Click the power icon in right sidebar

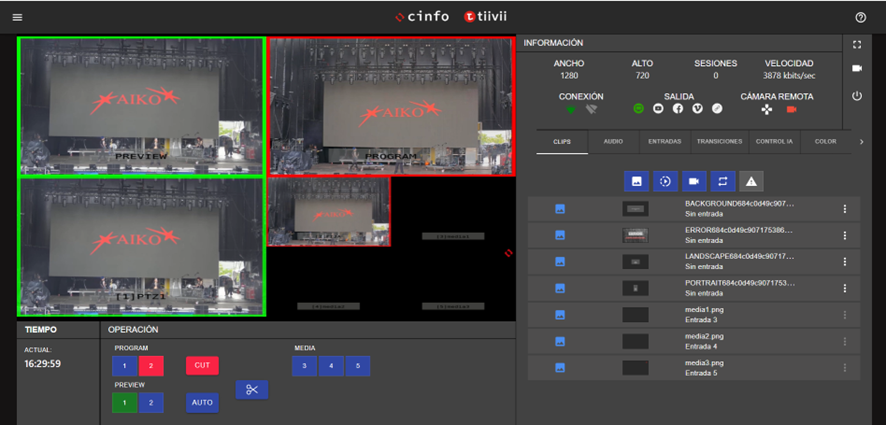click(x=857, y=96)
